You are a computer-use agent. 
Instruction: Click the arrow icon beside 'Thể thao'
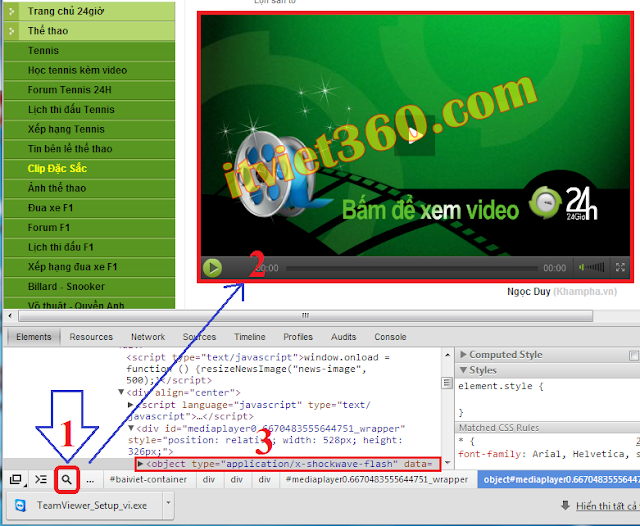11,31
